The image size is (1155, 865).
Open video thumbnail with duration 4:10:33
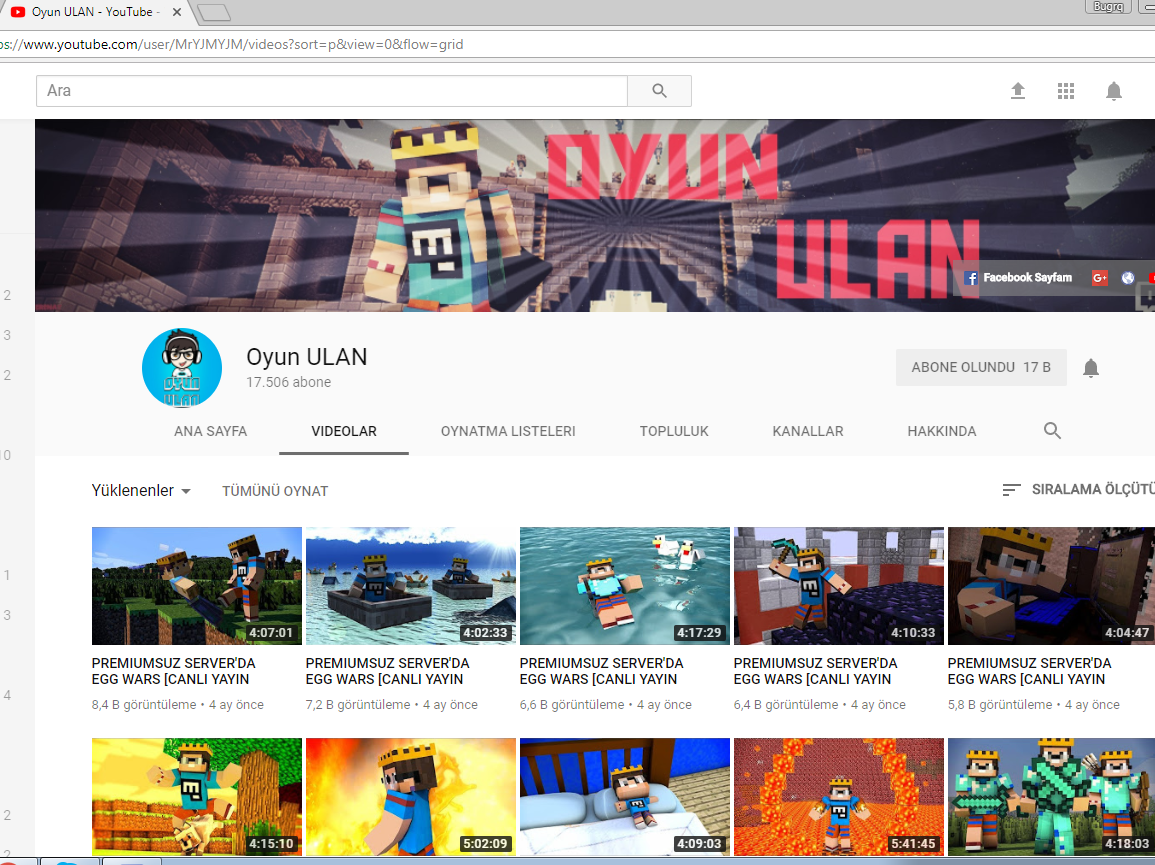(839, 586)
